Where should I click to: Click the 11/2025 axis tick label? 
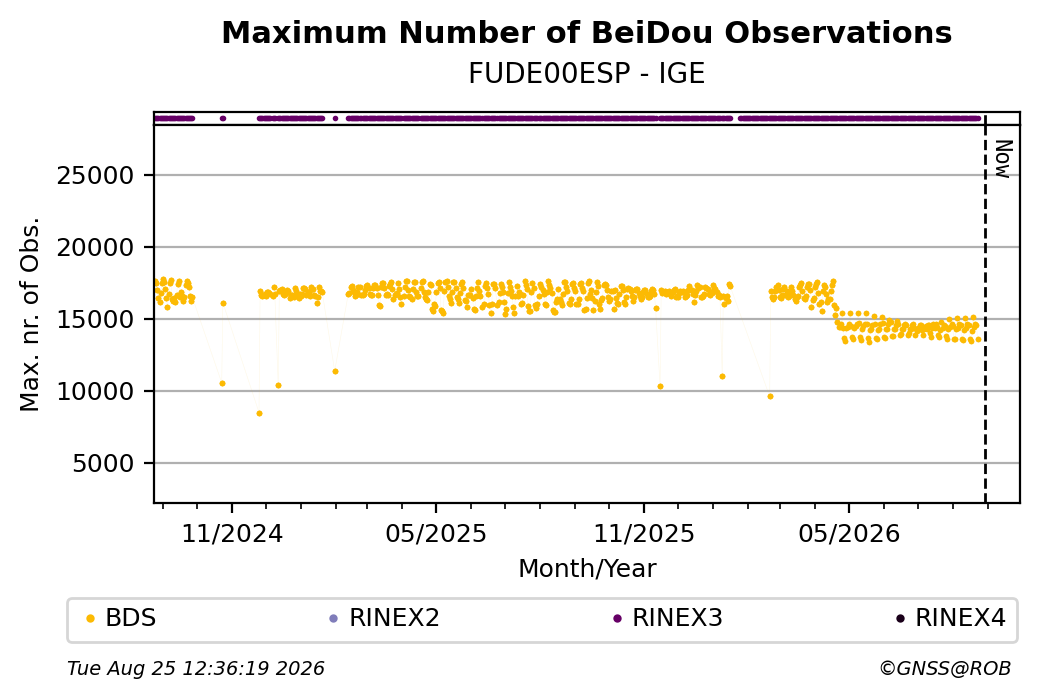coord(643,534)
